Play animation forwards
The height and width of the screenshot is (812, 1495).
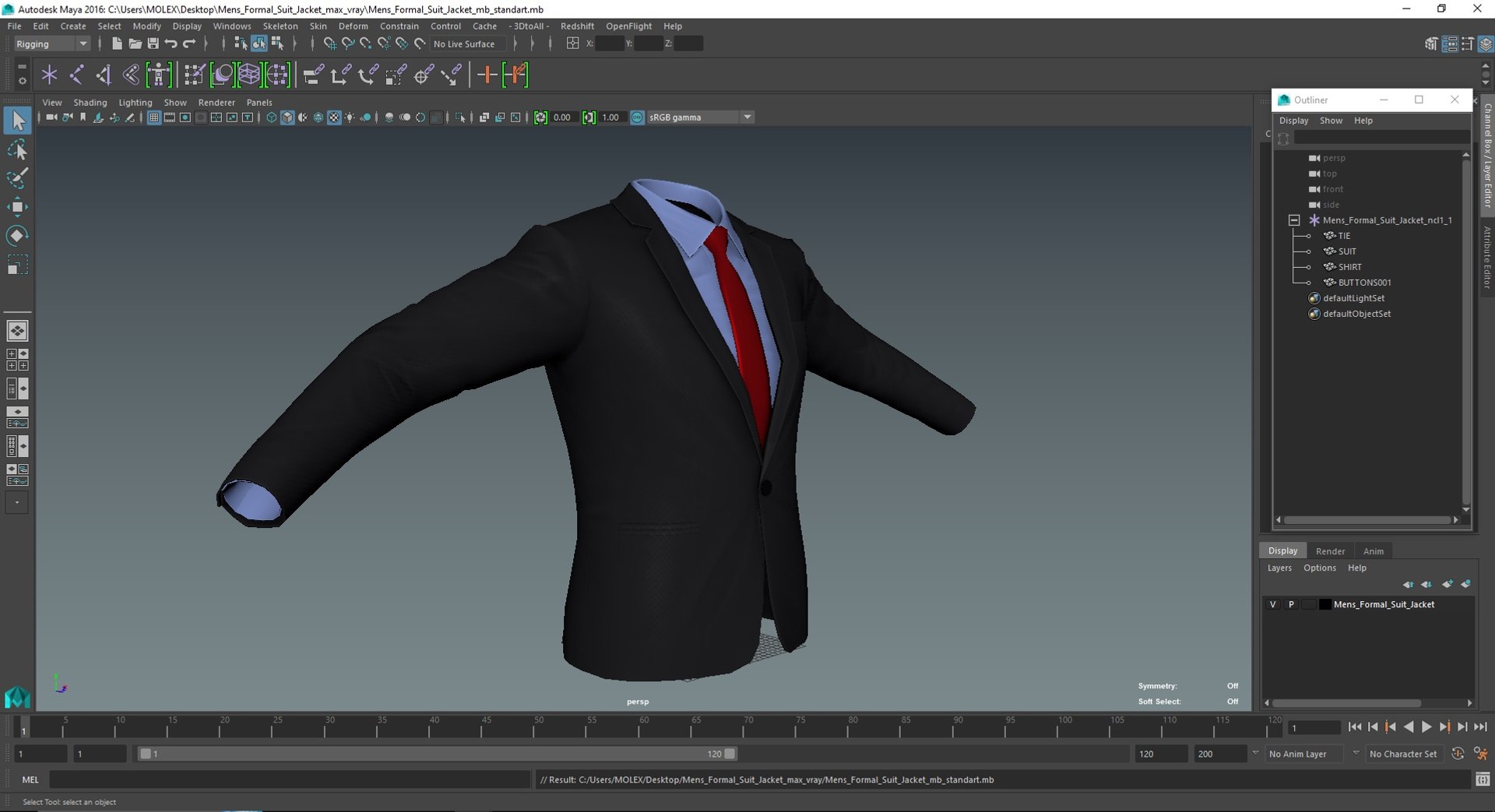click(1426, 727)
